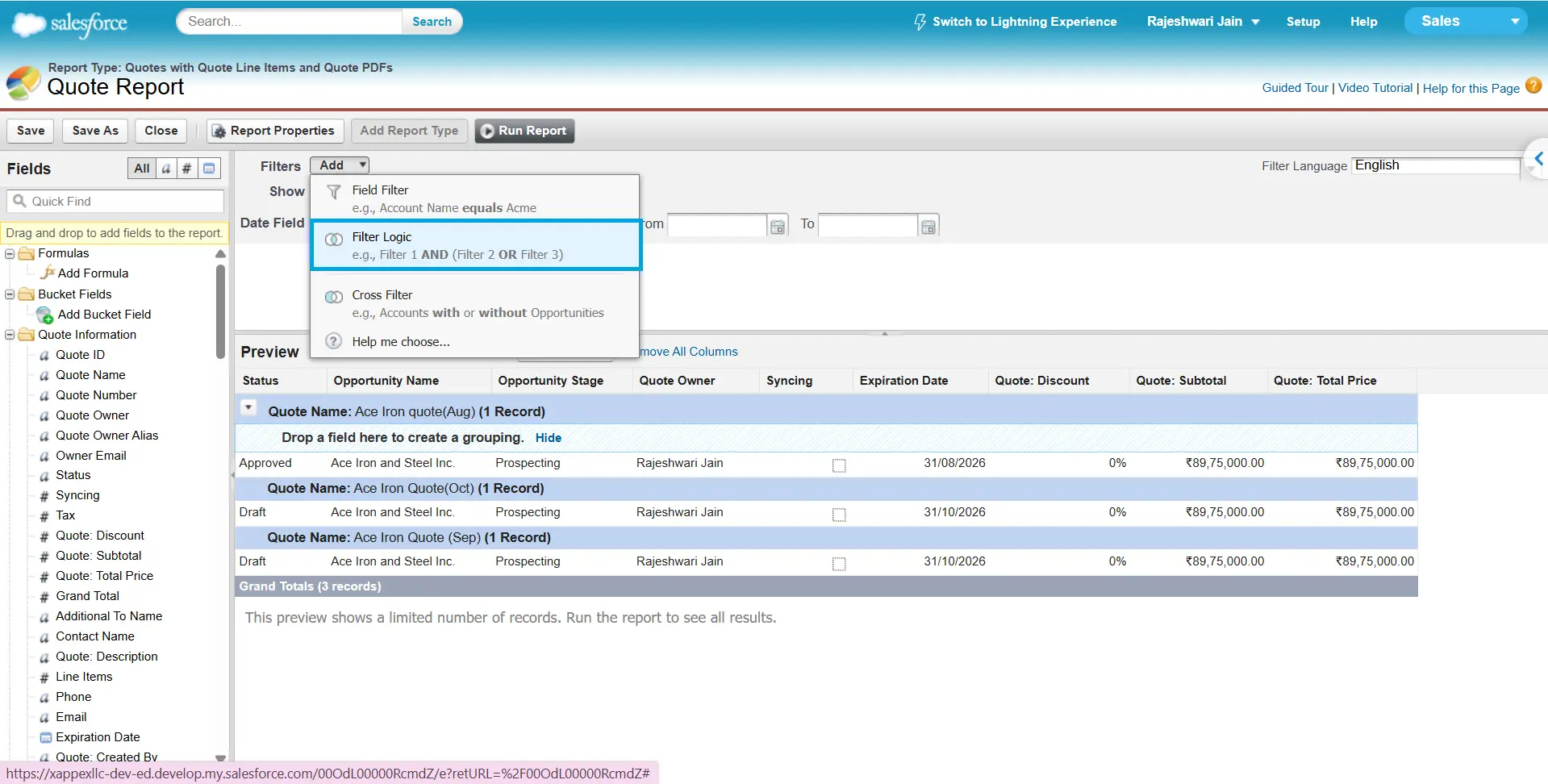Open the Add filter dropdown

tap(340, 165)
